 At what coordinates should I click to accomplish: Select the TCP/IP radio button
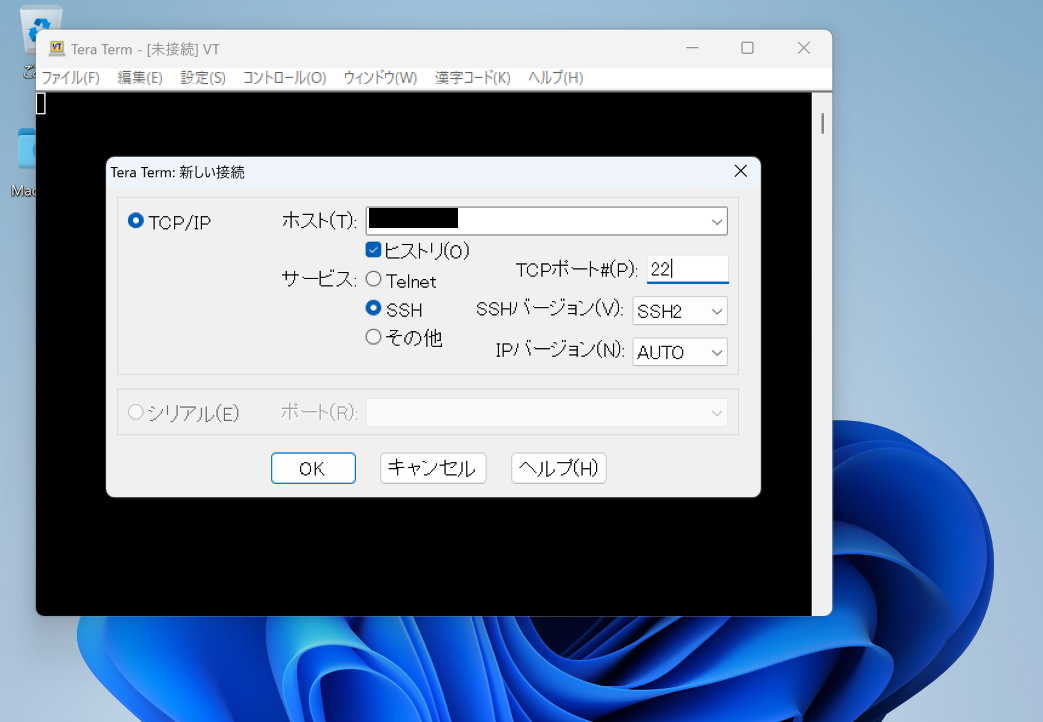pyautogui.click(x=136, y=221)
